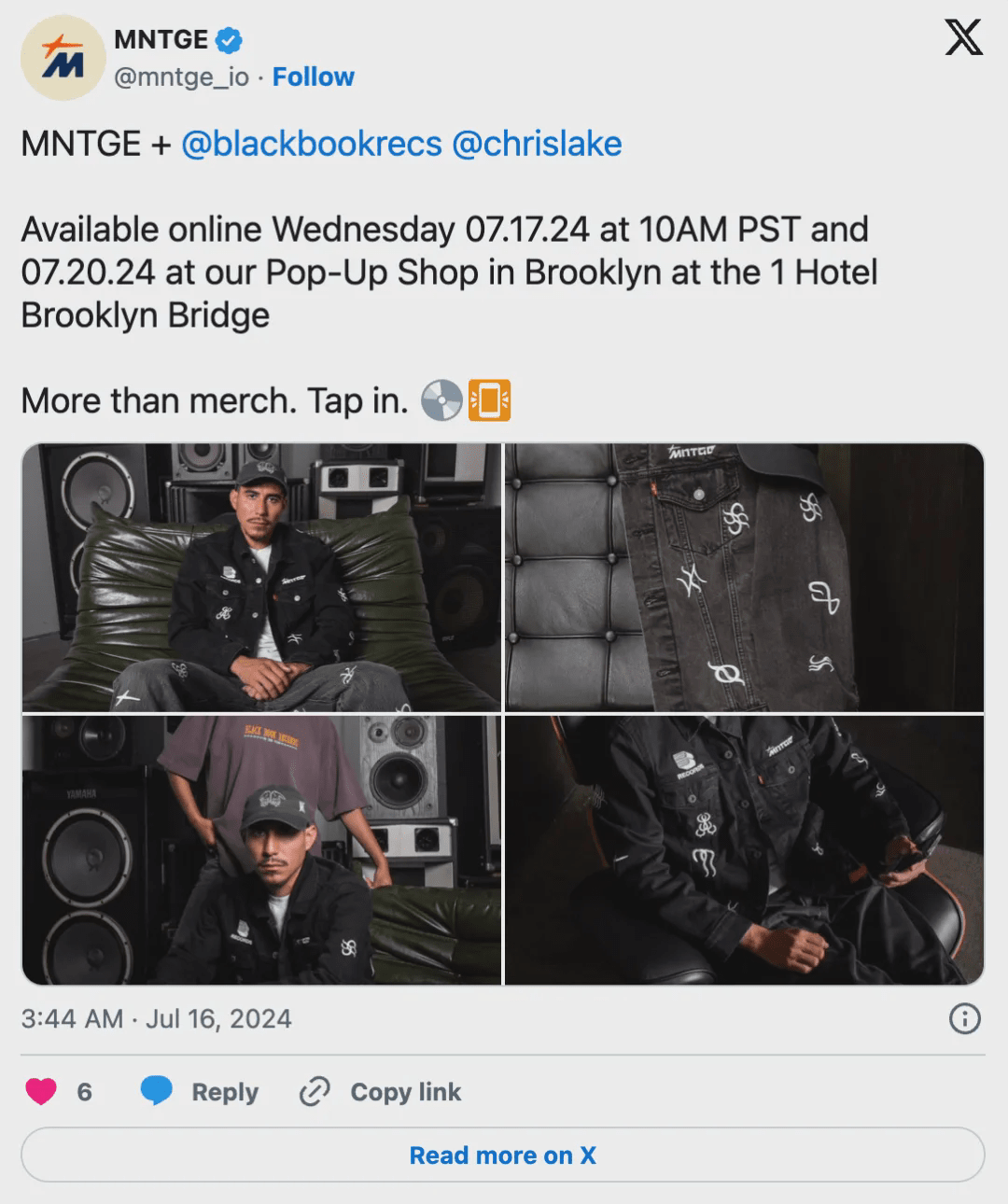Open the @blackbookrecs mention
The image size is (1008, 1204).
[x=311, y=144]
